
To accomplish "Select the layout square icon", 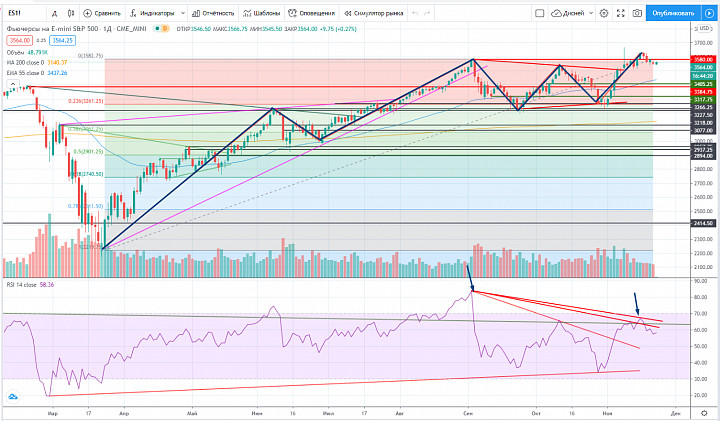I will (540, 13).
